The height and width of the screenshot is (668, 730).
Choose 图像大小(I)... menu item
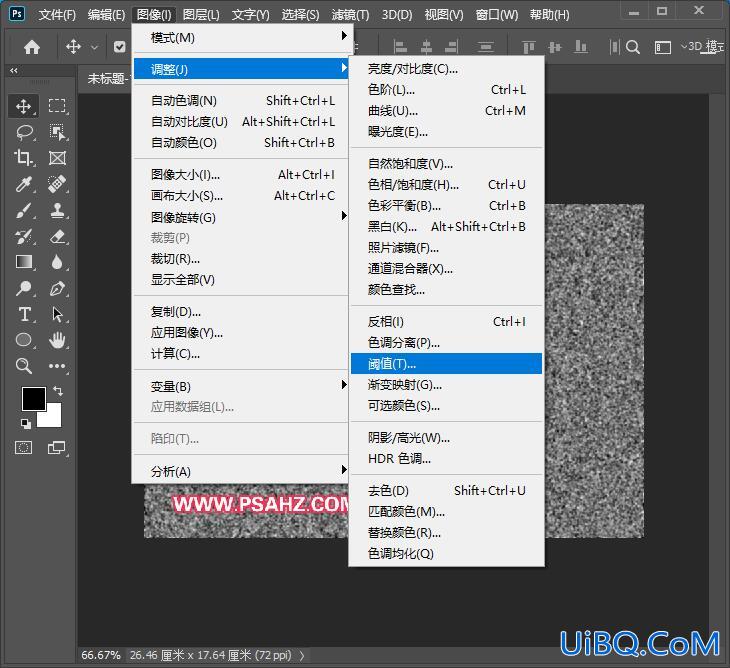[243, 175]
